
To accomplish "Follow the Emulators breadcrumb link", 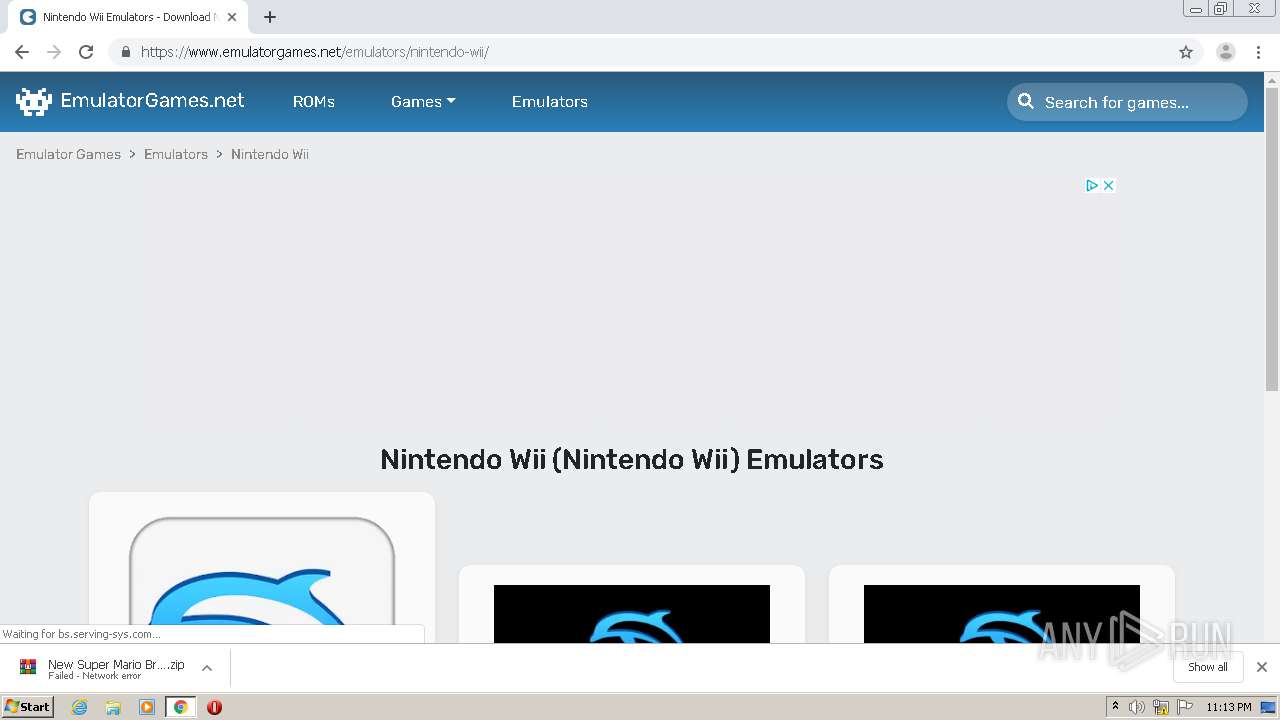I will point(176,154).
